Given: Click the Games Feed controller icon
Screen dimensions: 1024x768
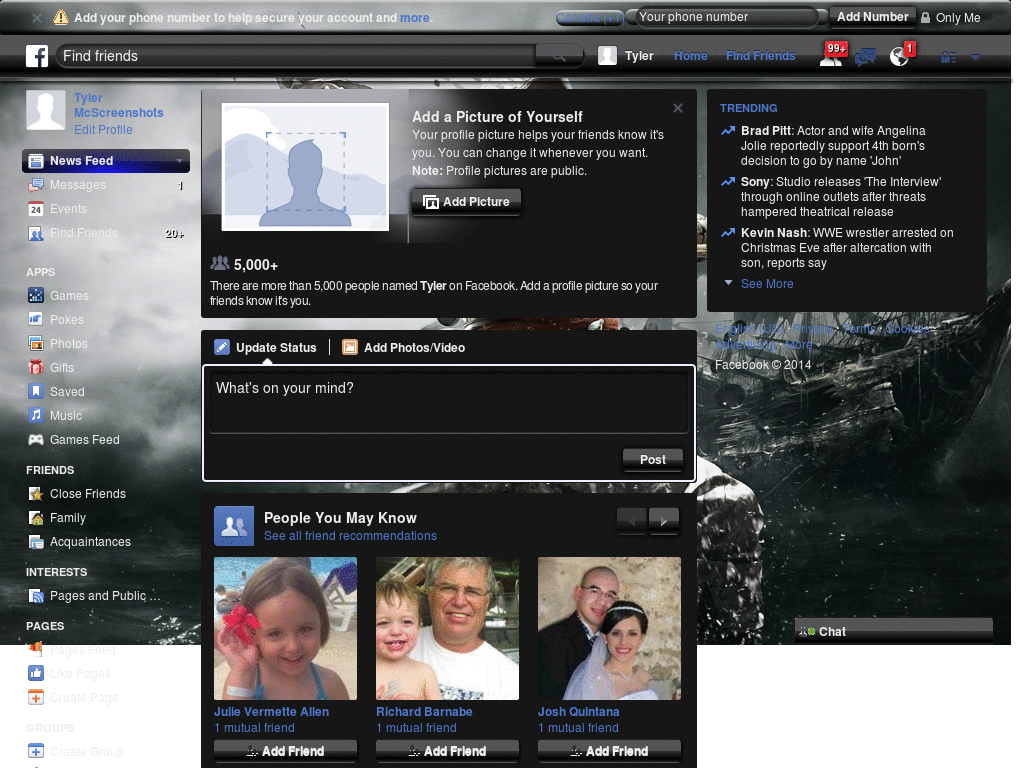Looking at the screenshot, I should click(x=36, y=440).
